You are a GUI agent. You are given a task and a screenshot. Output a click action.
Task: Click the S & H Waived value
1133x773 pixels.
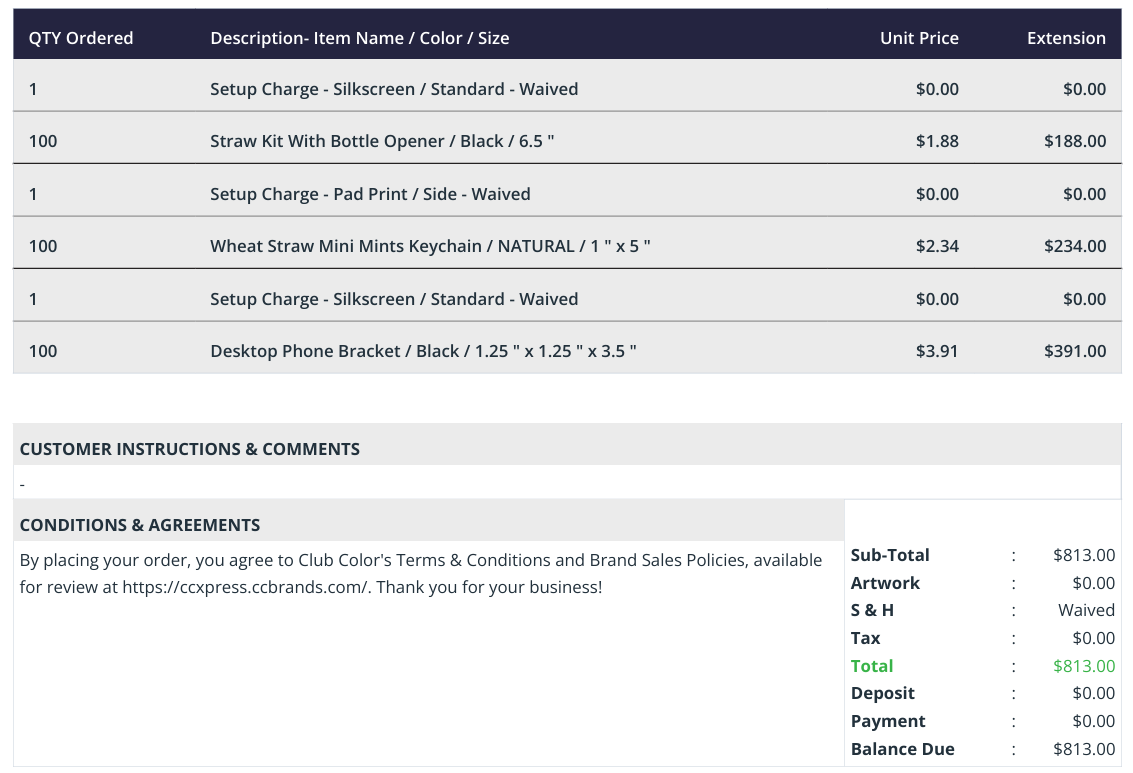pyautogui.click(x=1087, y=610)
